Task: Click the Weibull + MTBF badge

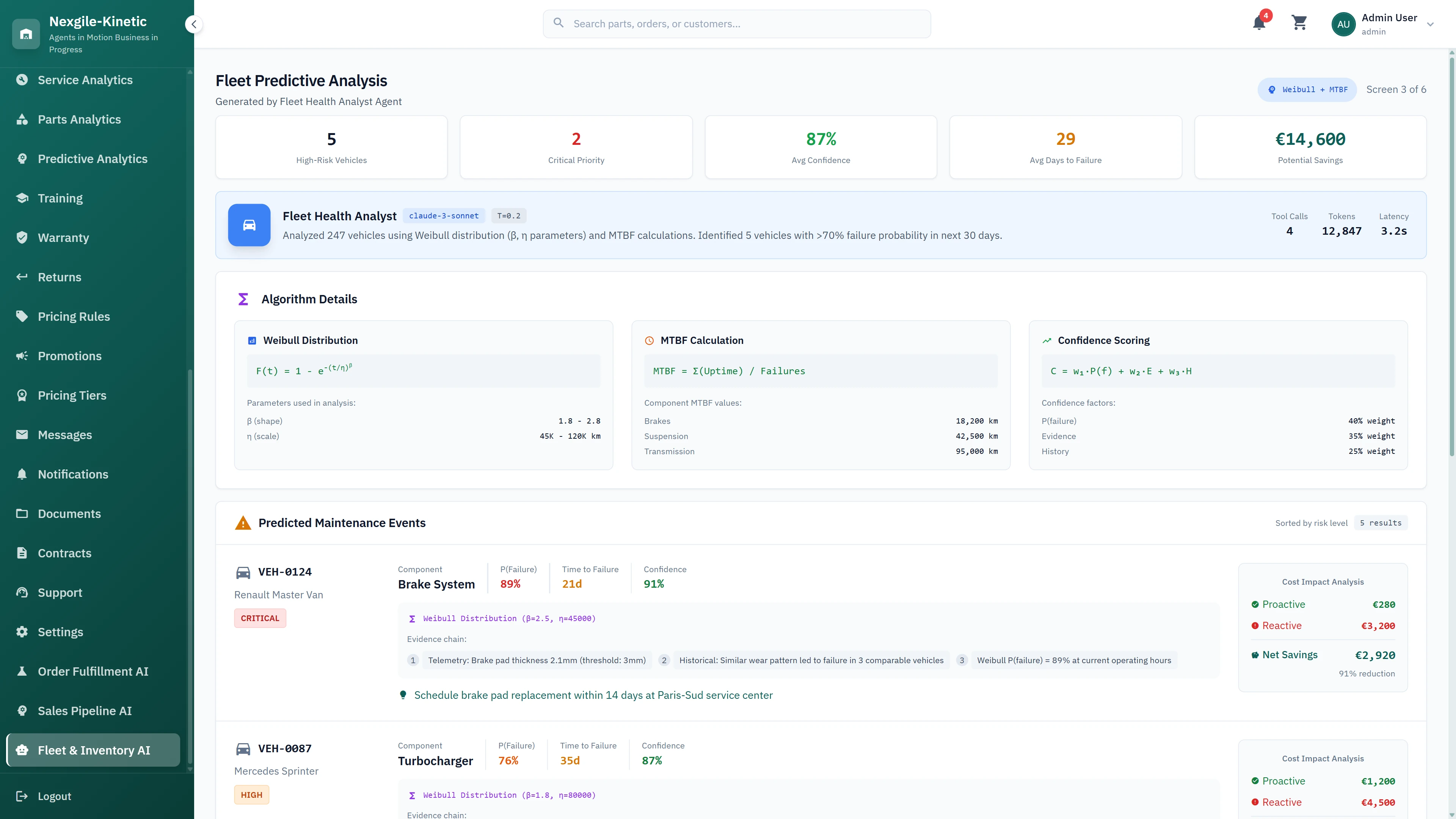Action: point(1307,89)
